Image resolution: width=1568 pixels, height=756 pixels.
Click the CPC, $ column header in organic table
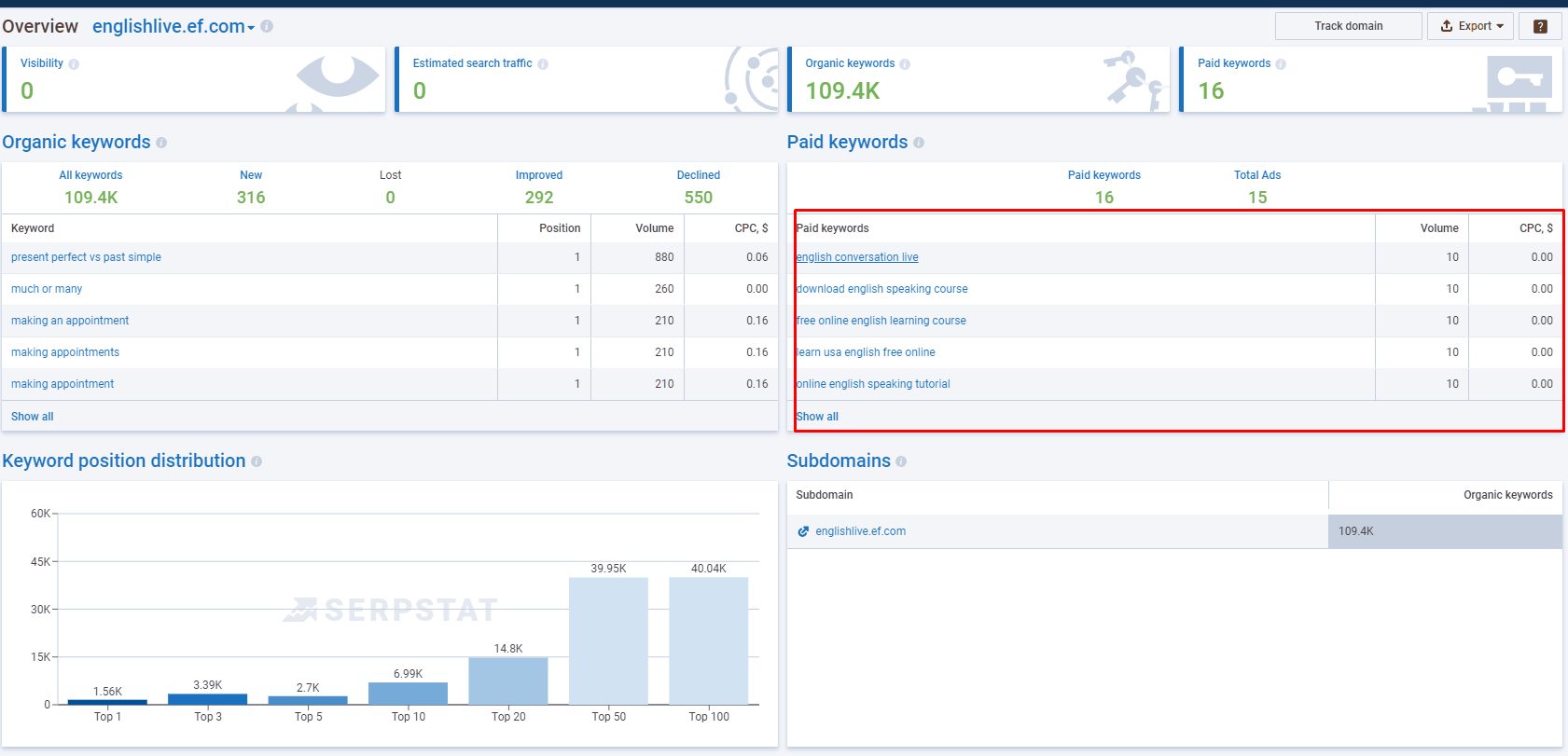(752, 228)
